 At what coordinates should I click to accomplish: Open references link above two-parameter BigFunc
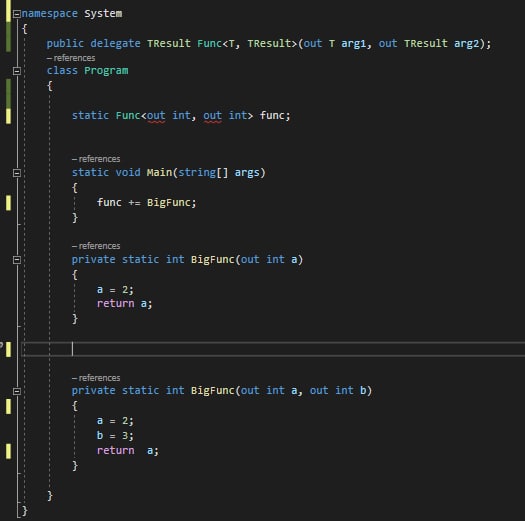[x=96, y=378]
